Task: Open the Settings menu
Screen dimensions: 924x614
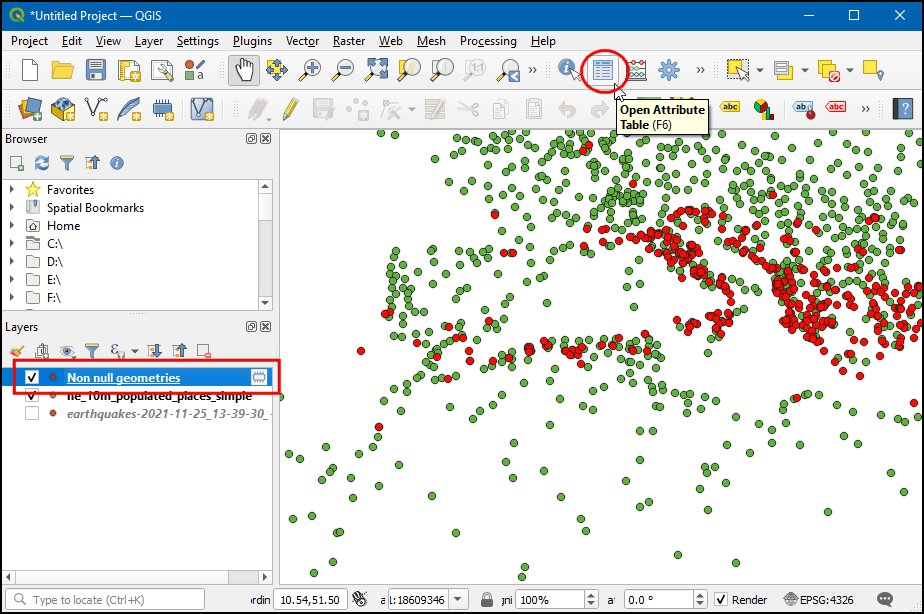Action: (x=198, y=41)
